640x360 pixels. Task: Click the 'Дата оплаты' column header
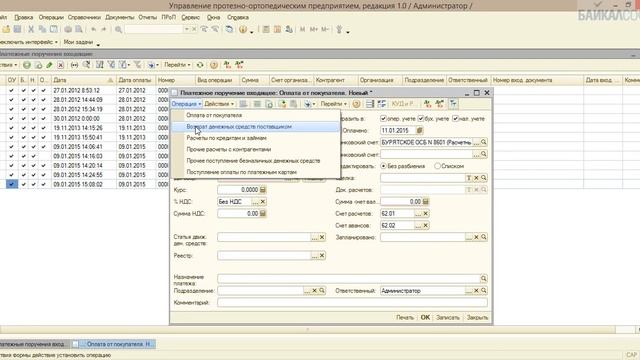click(136, 80)
